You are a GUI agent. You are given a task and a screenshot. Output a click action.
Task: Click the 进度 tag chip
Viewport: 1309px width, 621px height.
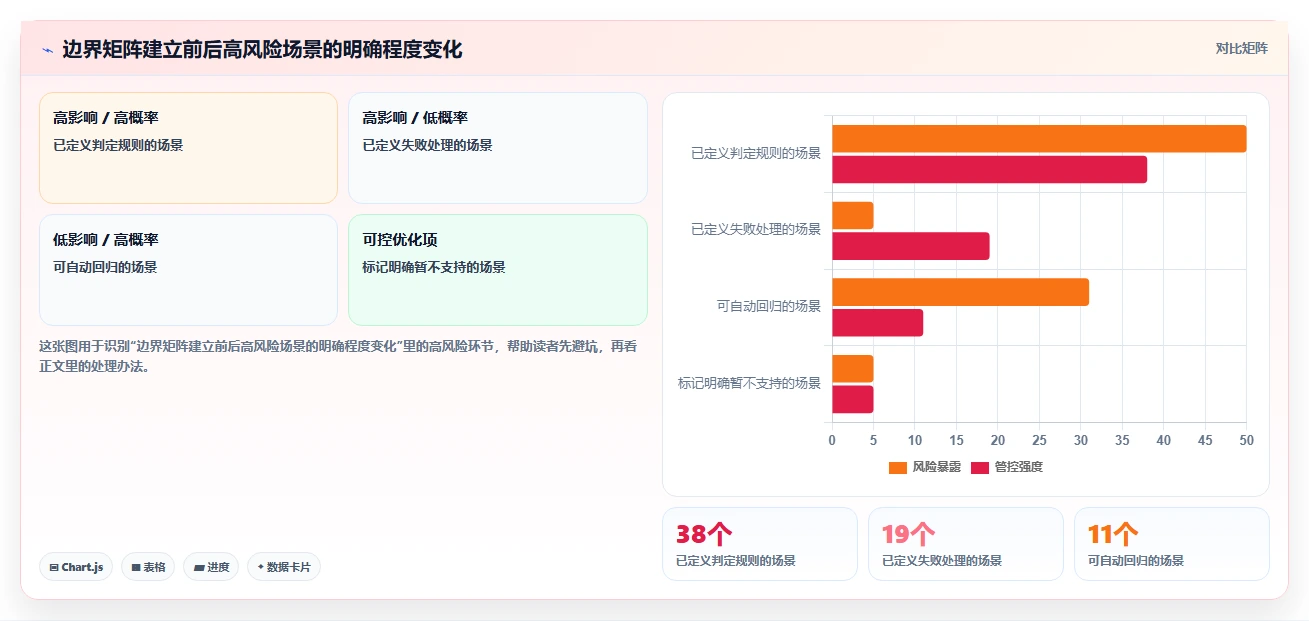(211, 567)
